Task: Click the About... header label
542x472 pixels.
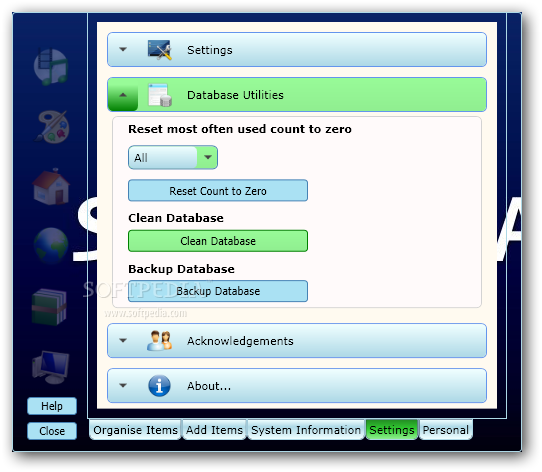Action: pos(209,386)
